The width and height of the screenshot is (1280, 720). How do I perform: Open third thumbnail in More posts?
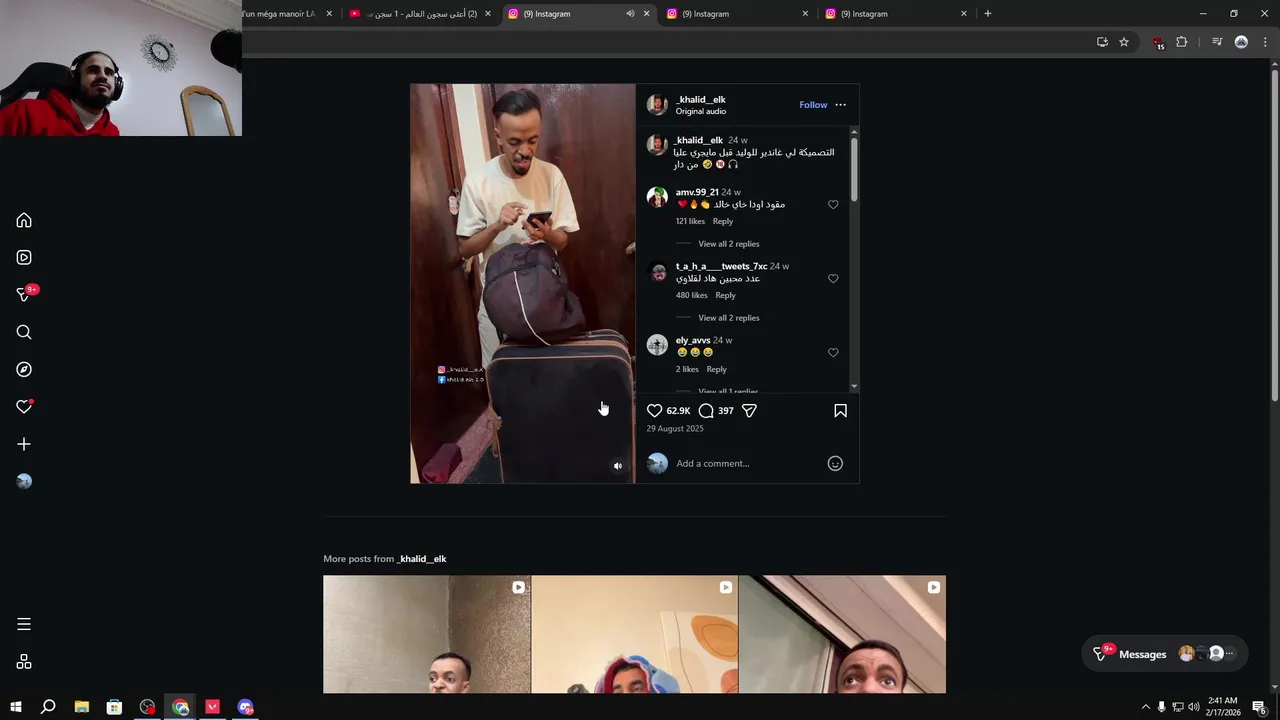click(842, 634)
